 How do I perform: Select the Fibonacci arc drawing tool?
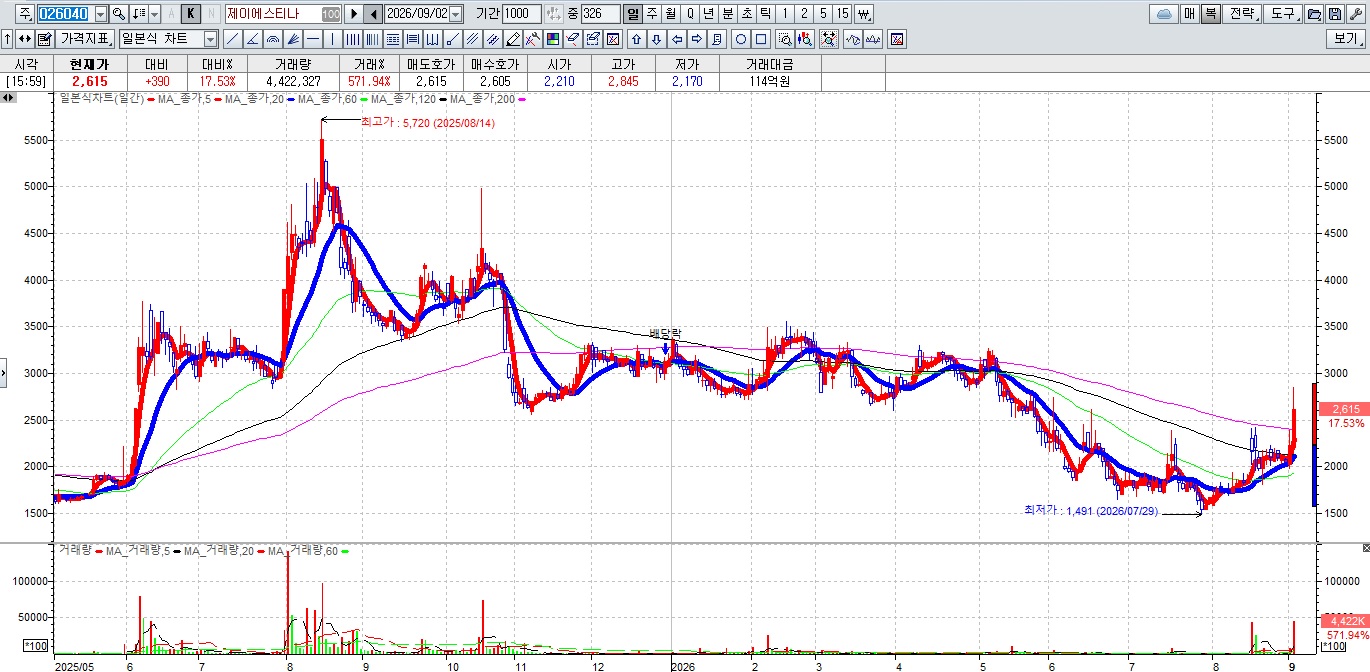[272, 39]
